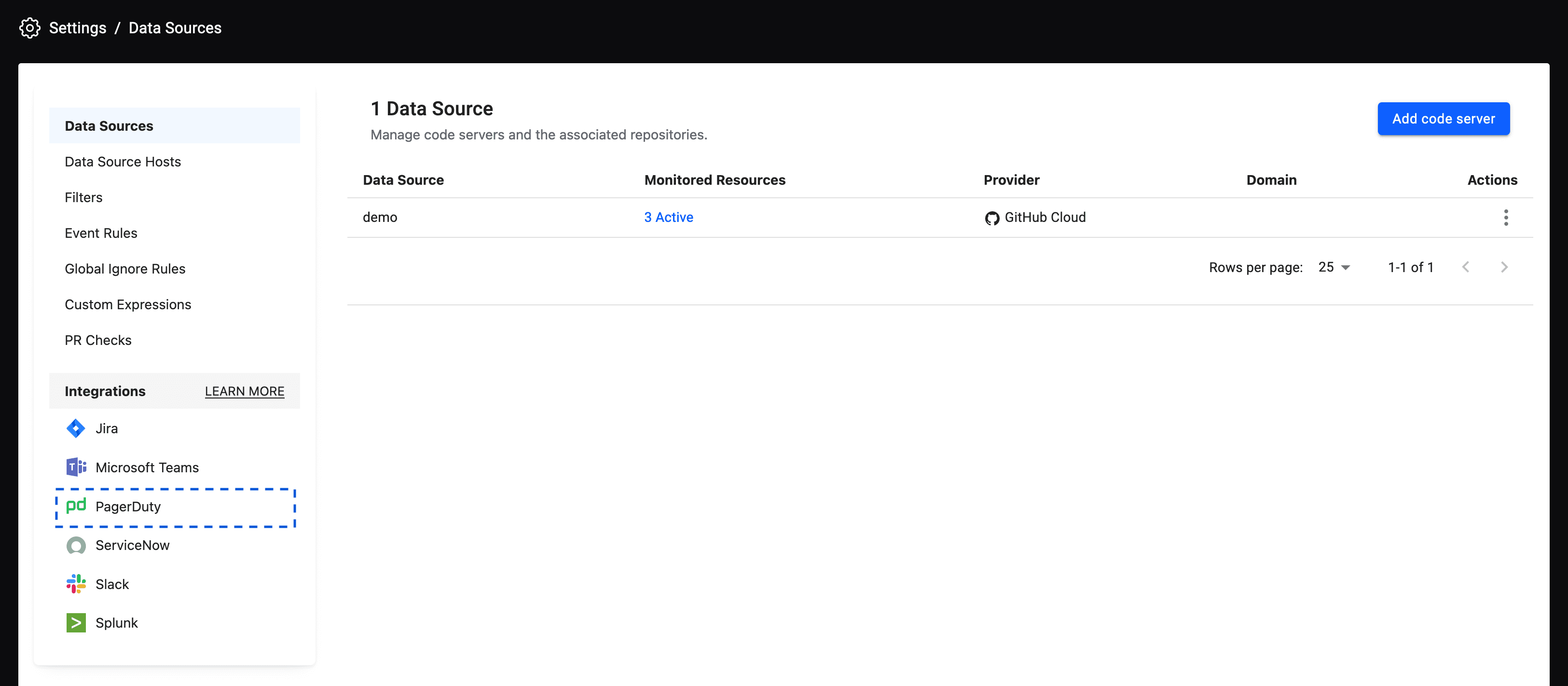Viewport: 1568px width, 686px height.
Task: Select the Data Source Hosts menu item
Action: tap(123, 161)
